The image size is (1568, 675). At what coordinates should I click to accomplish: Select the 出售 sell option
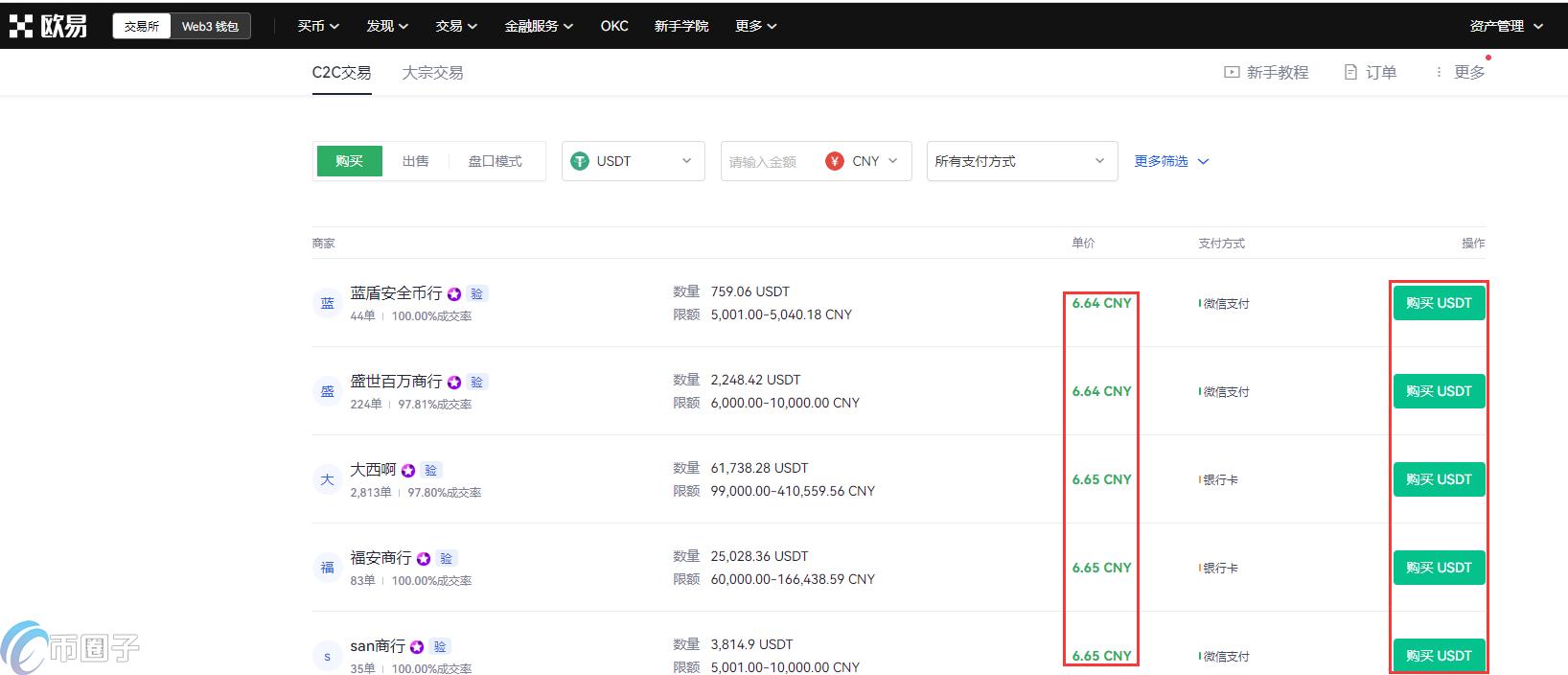click(x=415, y=161)
